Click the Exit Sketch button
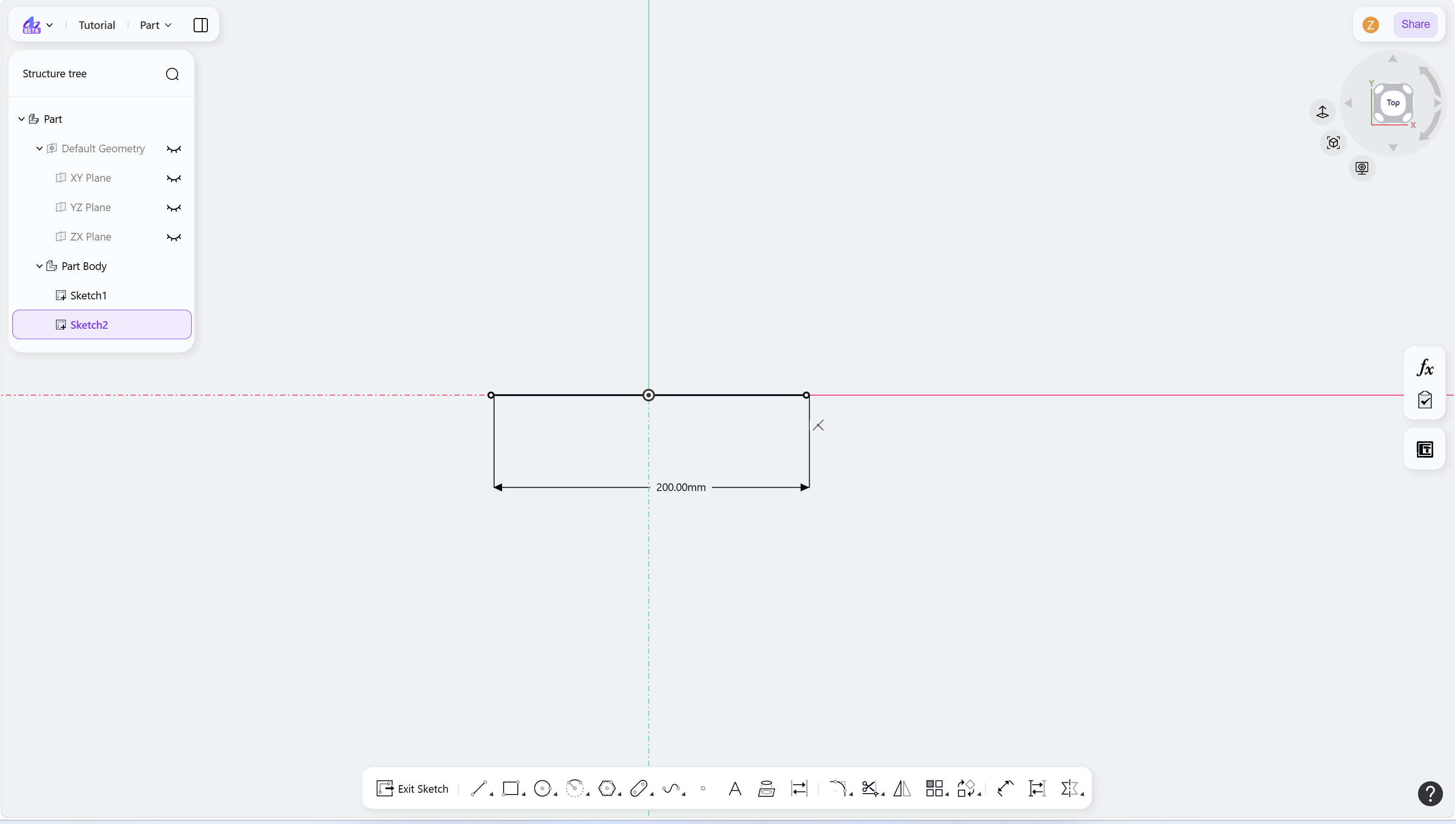 coord(412,788)
